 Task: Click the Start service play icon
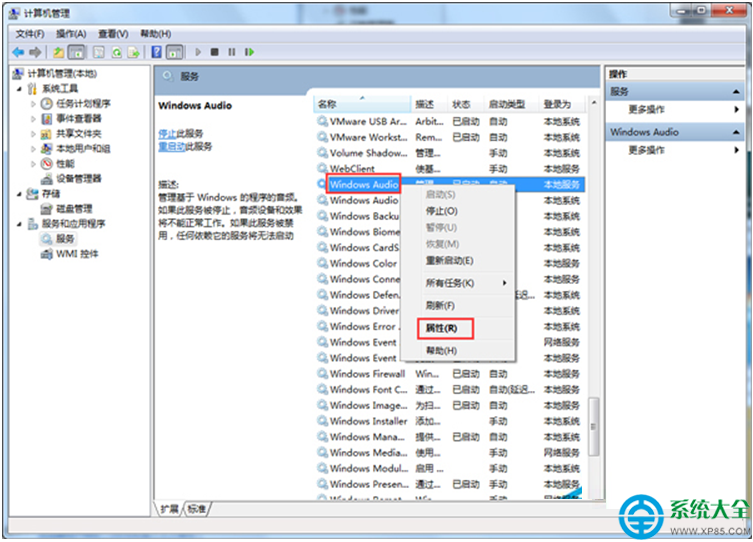click(x=198, y=52)
